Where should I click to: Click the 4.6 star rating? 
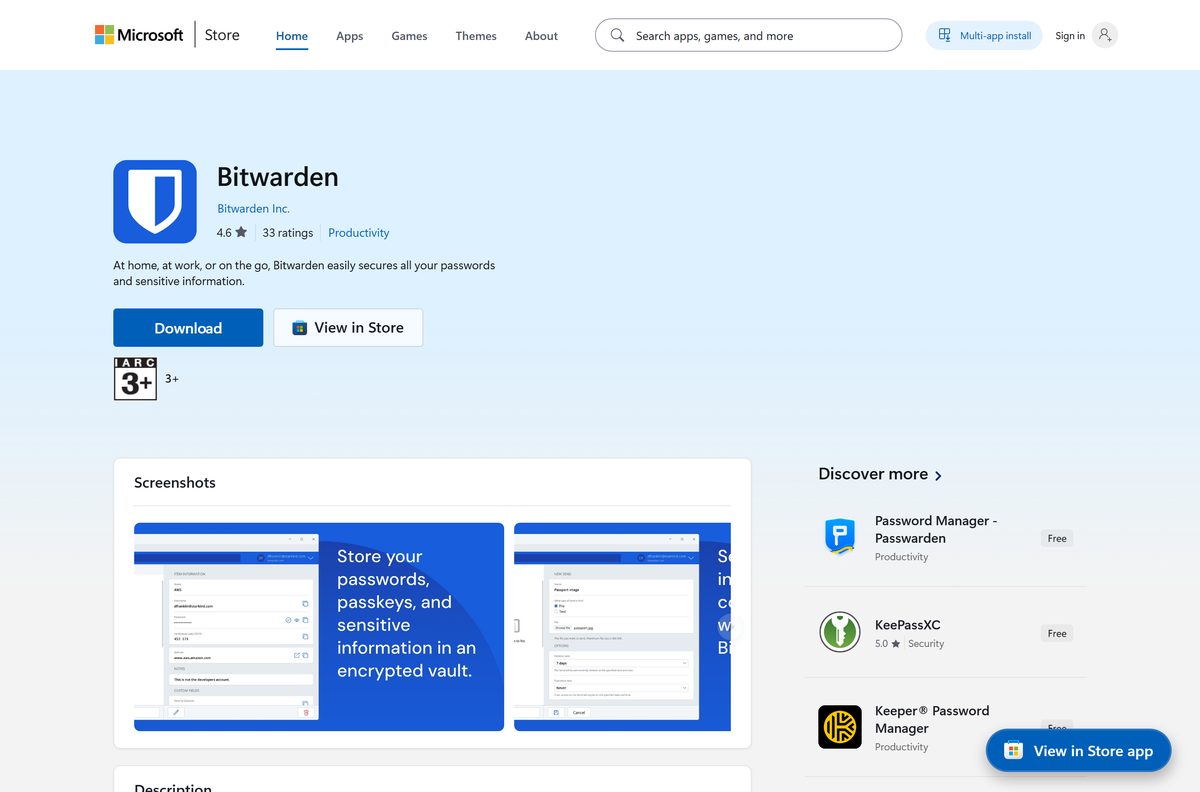point(231,233)
